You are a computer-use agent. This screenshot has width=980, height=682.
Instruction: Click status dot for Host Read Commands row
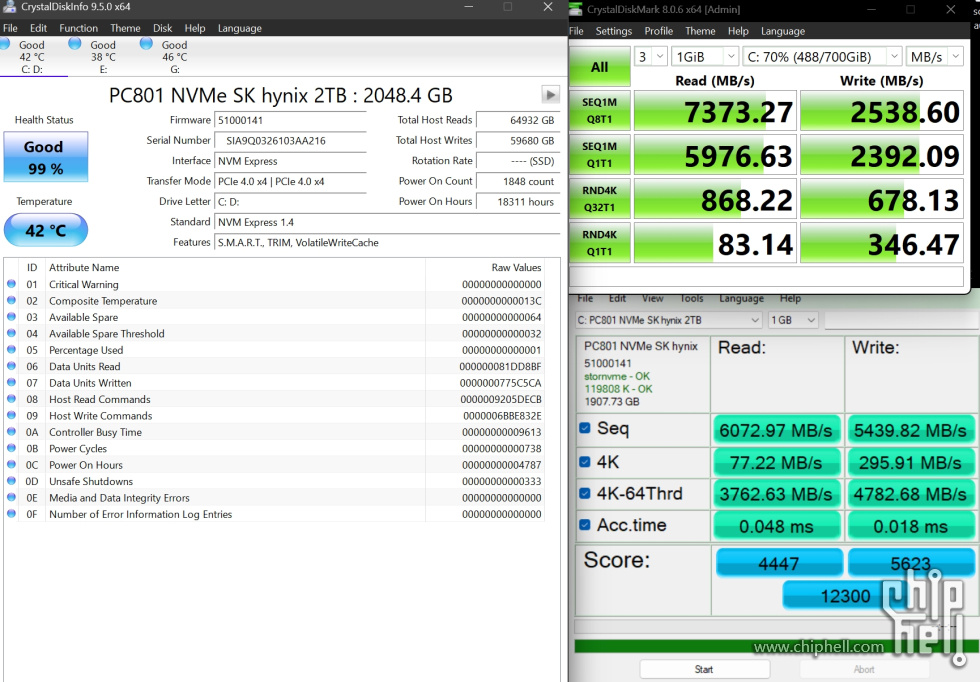(x=11, y=398)
